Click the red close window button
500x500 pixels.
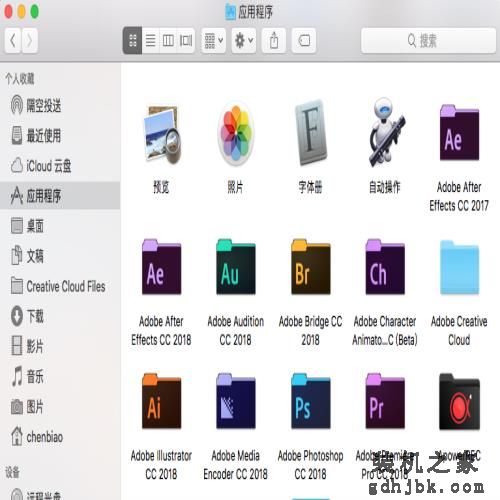point(8,11)
